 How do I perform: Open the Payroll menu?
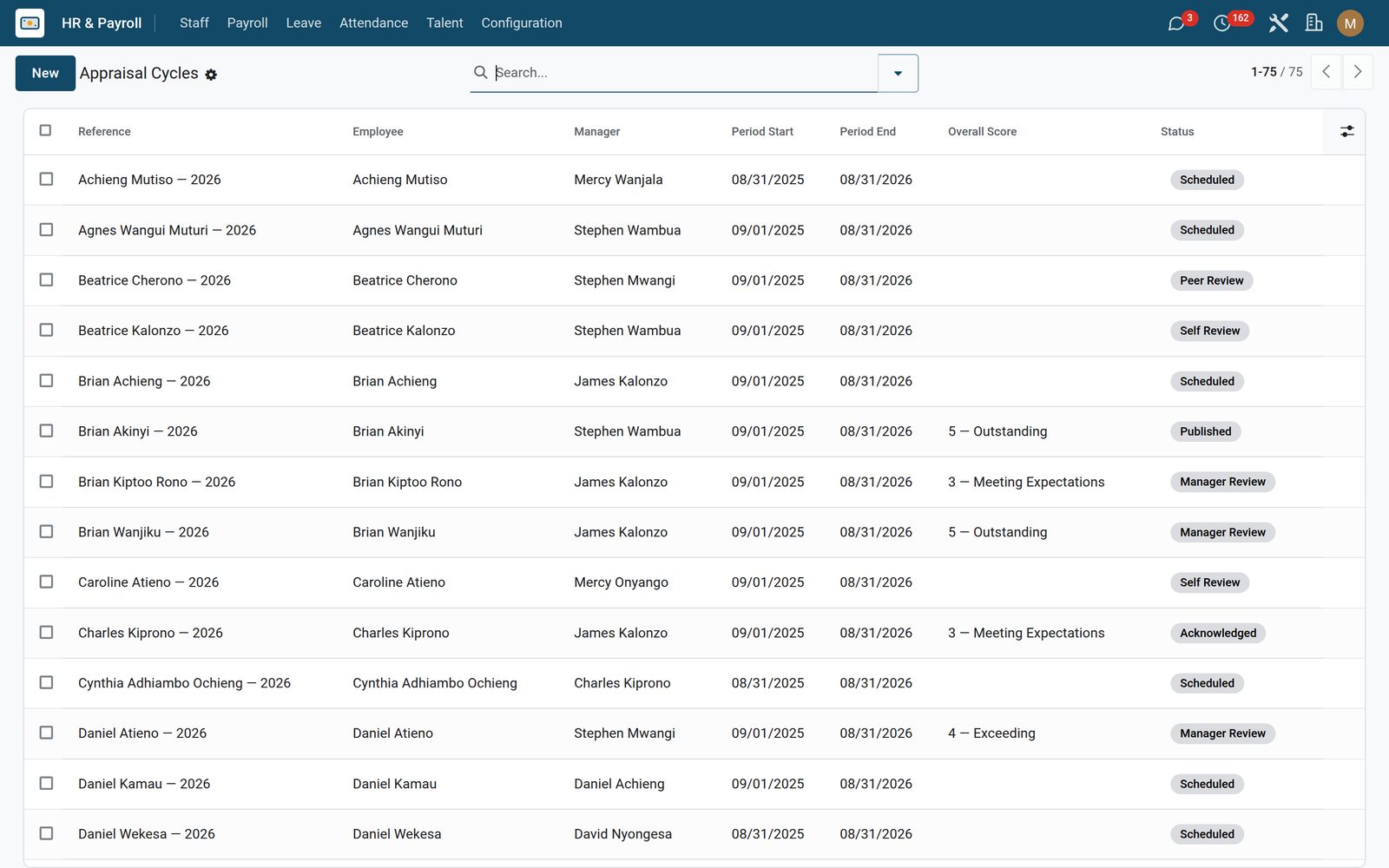247,23
